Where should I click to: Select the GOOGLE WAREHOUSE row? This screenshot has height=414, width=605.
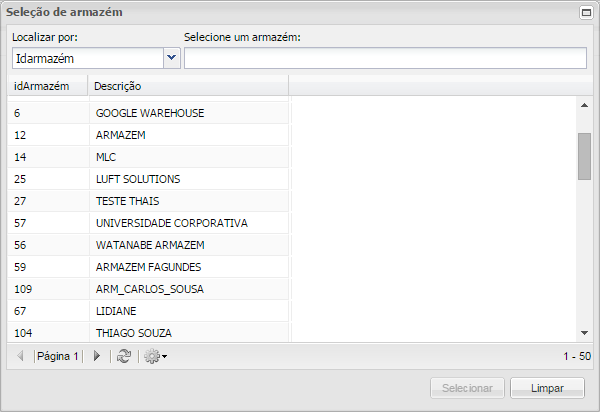(150, 113)
